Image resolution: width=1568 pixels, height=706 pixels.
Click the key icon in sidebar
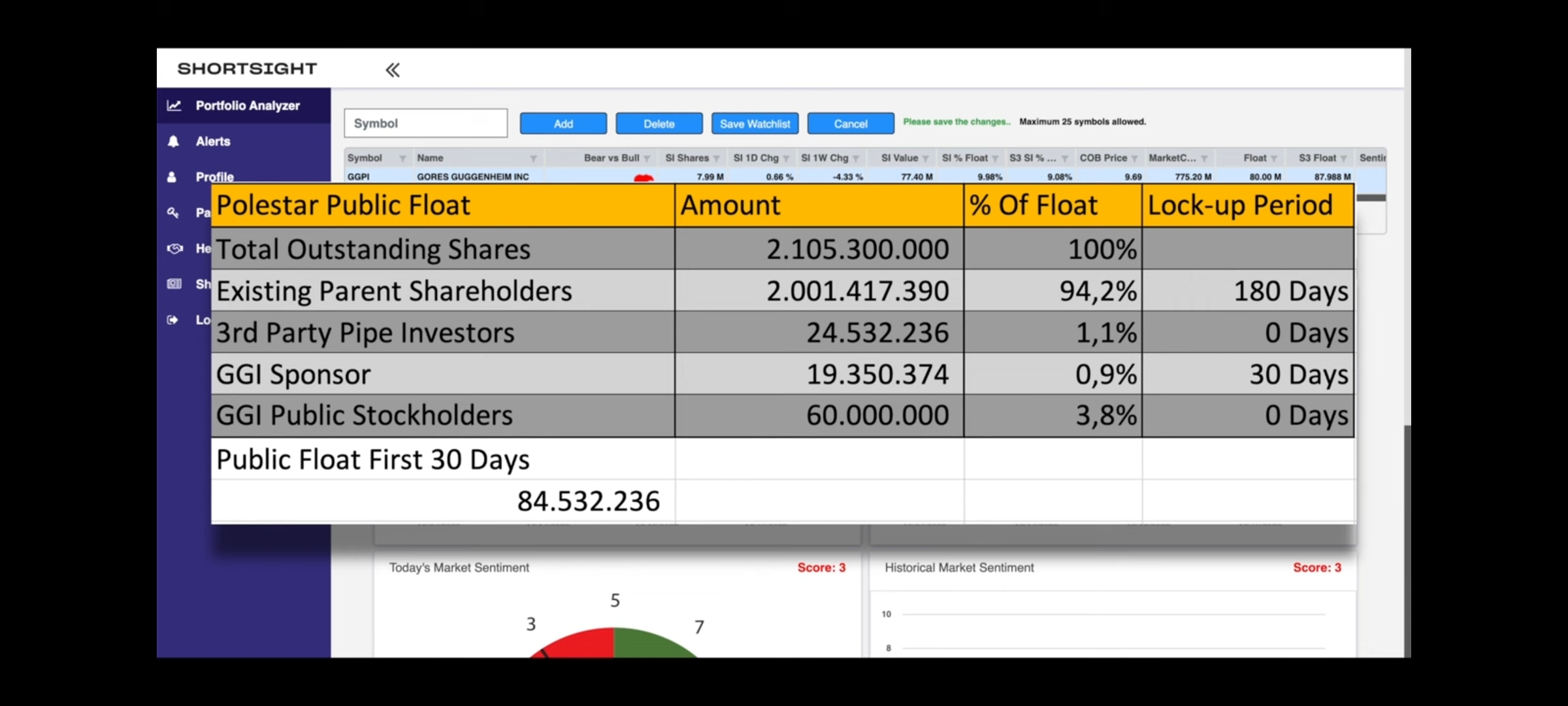[x=172, y=212]
